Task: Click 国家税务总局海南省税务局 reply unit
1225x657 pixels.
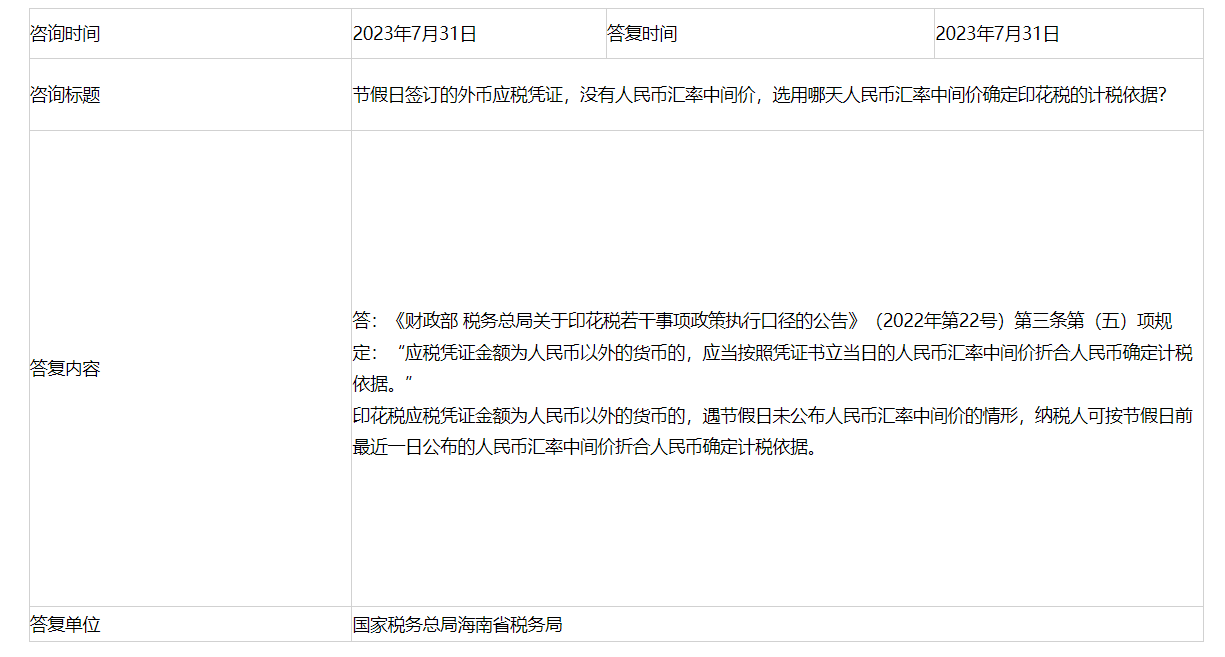Action: coord(457,625)
